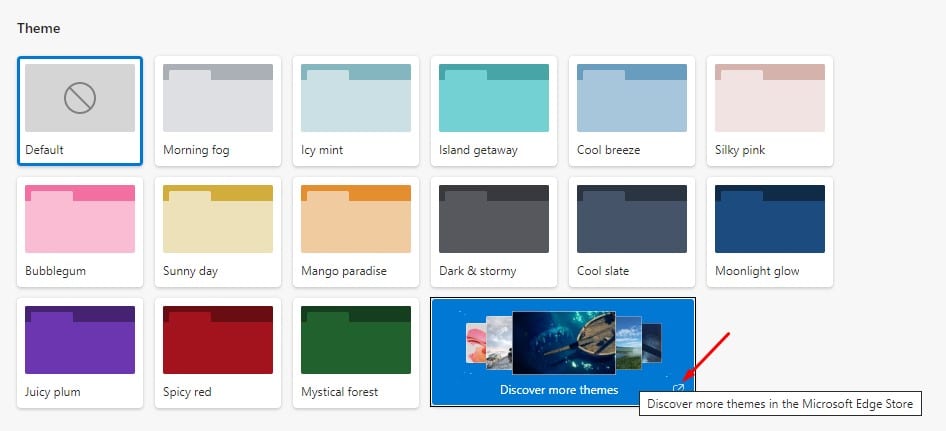
Task: Choose the Sunny day theme
Action: (x=218, y=232)
